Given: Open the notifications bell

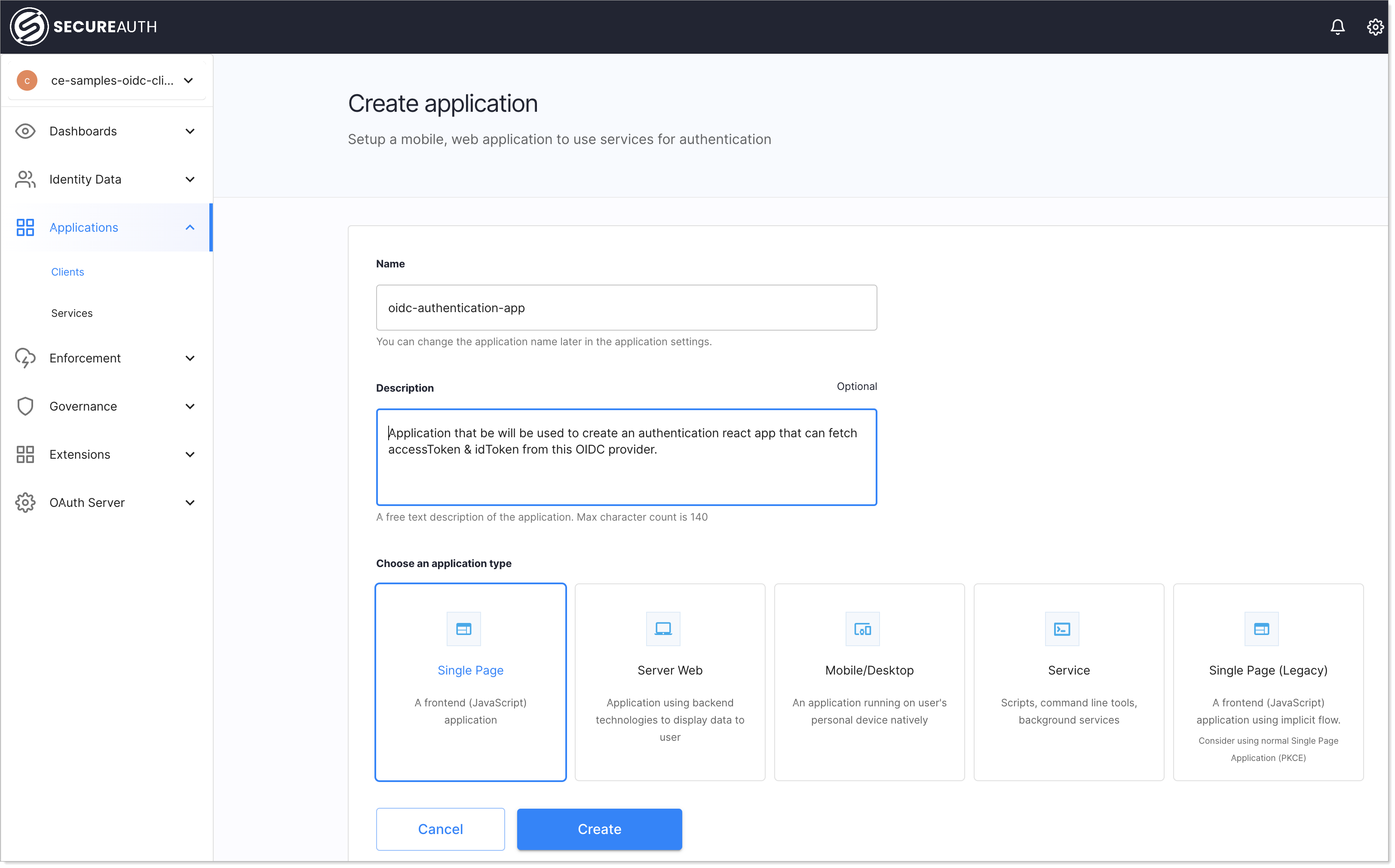Looking at the screenshot, I should 1337,27.
